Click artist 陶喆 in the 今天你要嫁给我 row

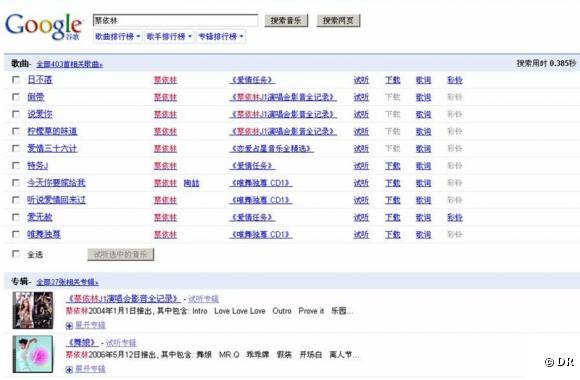pos(191,183)
